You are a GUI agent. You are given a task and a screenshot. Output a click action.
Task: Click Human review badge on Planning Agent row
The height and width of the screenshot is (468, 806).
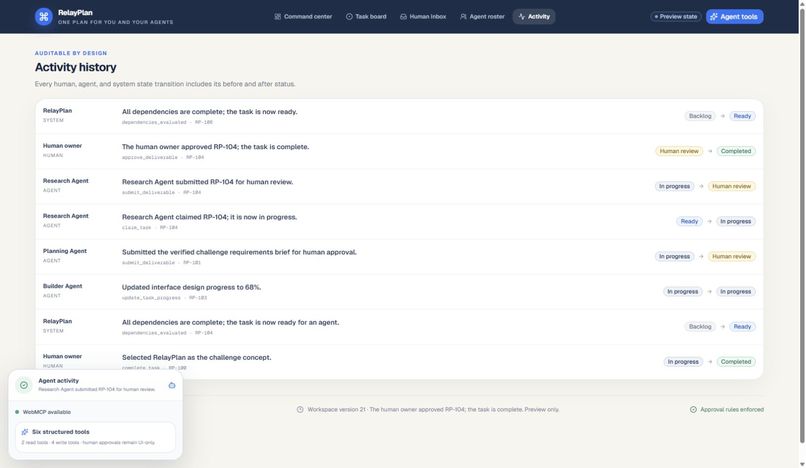coord(731,256)
